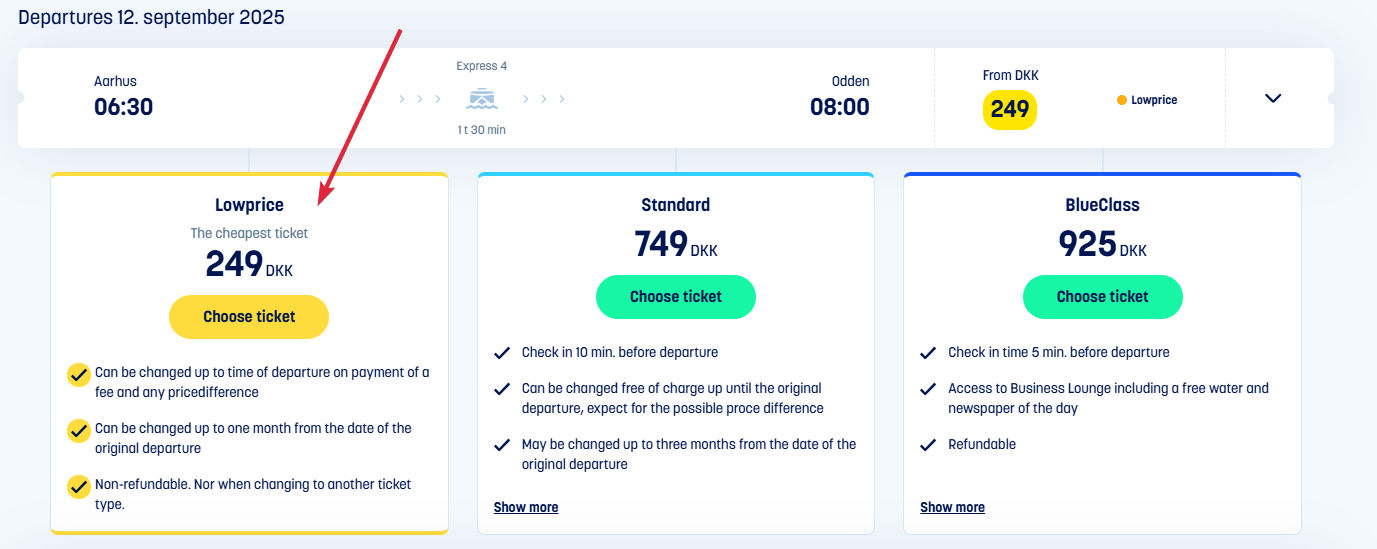The height and width of the screenshot is (549, 1377).
Task: Select the Lowprice ticket card heading
Action: (249, 205)
